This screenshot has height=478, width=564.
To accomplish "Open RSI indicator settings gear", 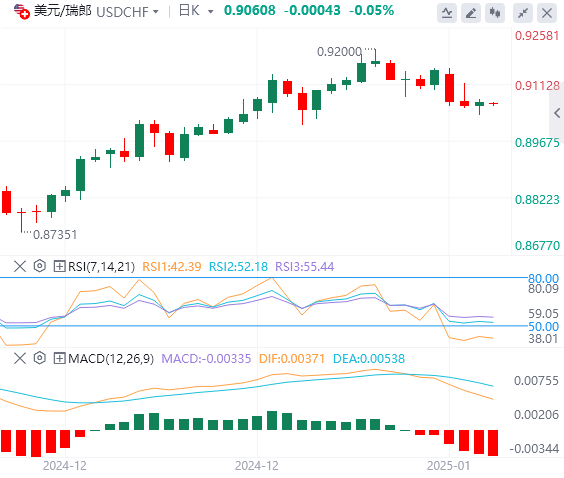I will coord(40,267).
